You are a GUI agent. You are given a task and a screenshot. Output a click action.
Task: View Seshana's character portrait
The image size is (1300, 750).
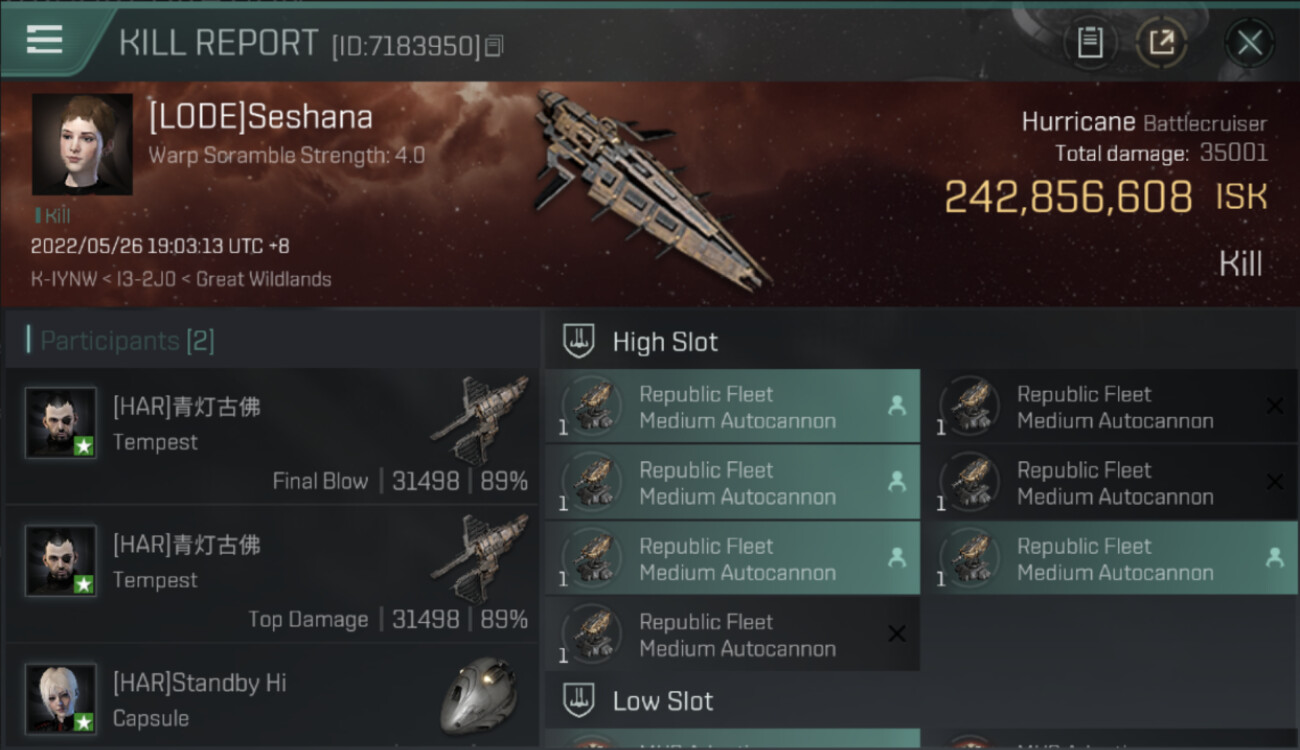click(82, 144)
